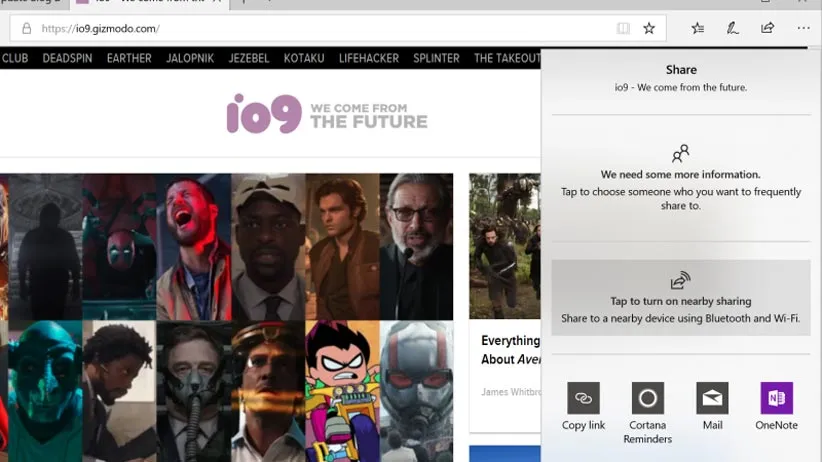Open the Favorites hub icon

point(698,28)
